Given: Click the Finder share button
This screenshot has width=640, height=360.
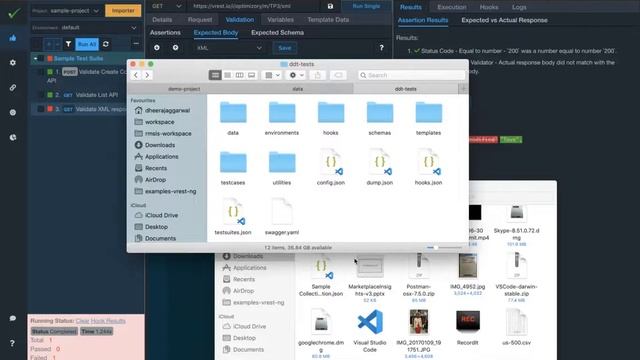Looking at the screenshot, I should 318,75.
